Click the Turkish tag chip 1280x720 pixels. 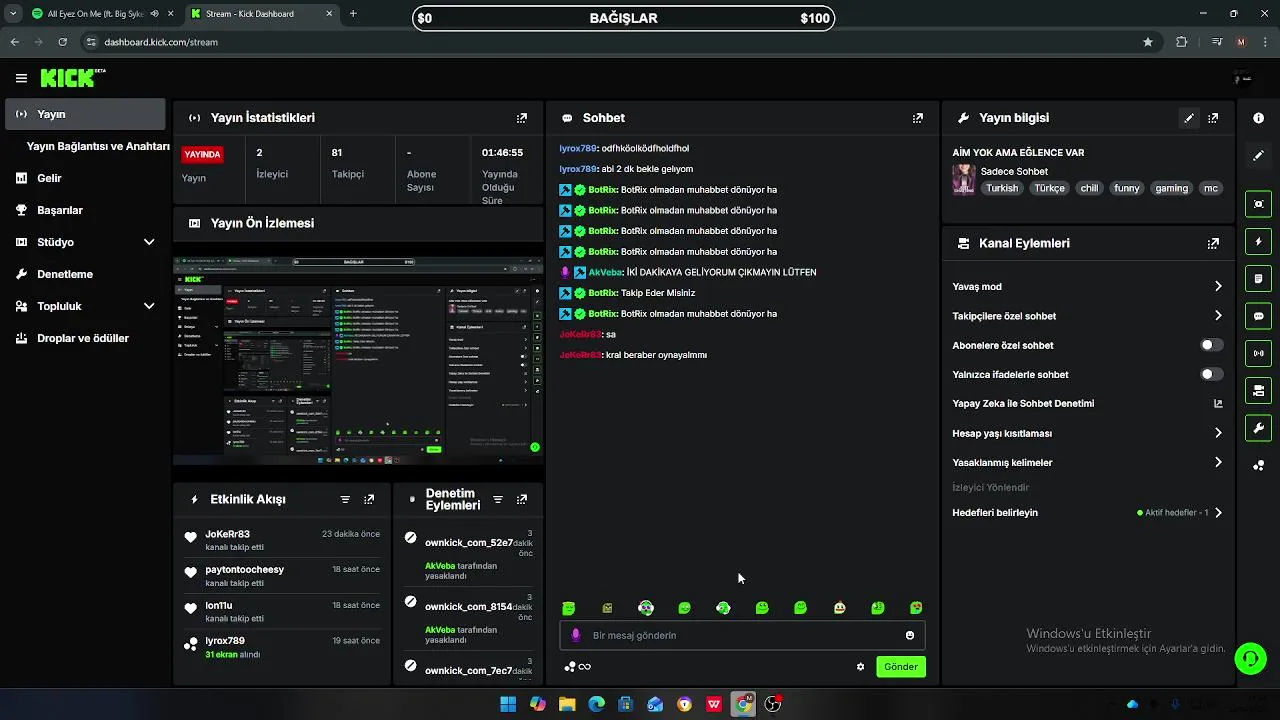(1002, 188)
